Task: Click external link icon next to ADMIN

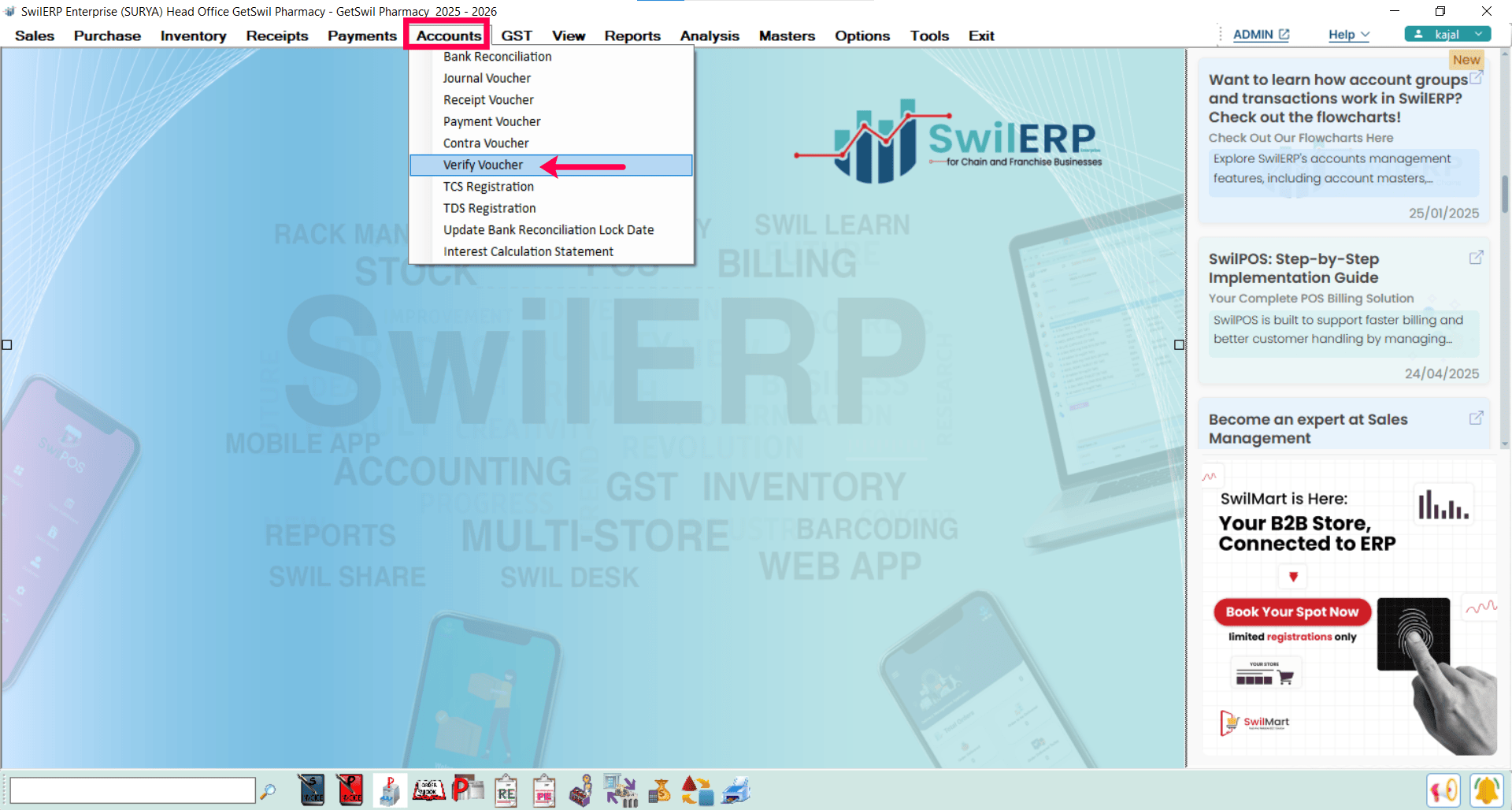Action: coord(1284,35)
